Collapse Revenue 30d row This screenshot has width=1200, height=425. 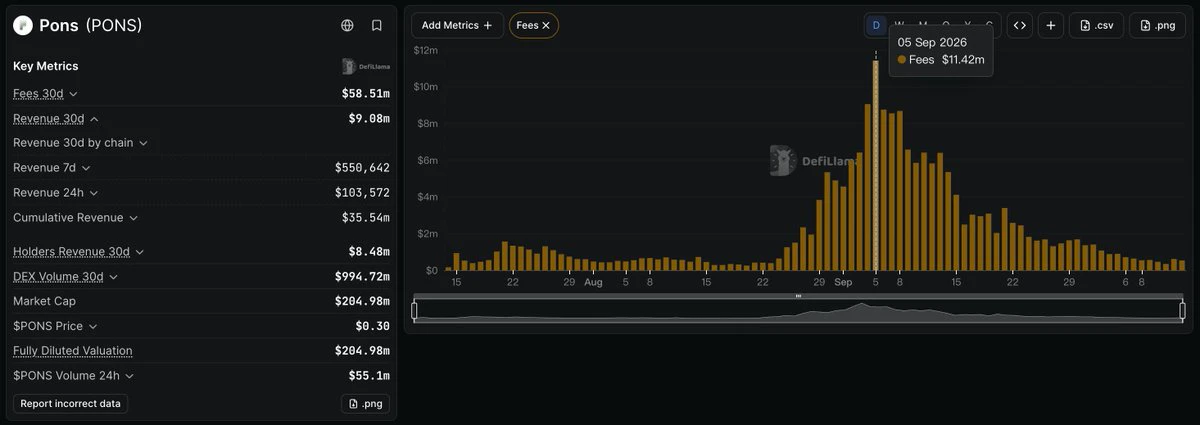94,119
